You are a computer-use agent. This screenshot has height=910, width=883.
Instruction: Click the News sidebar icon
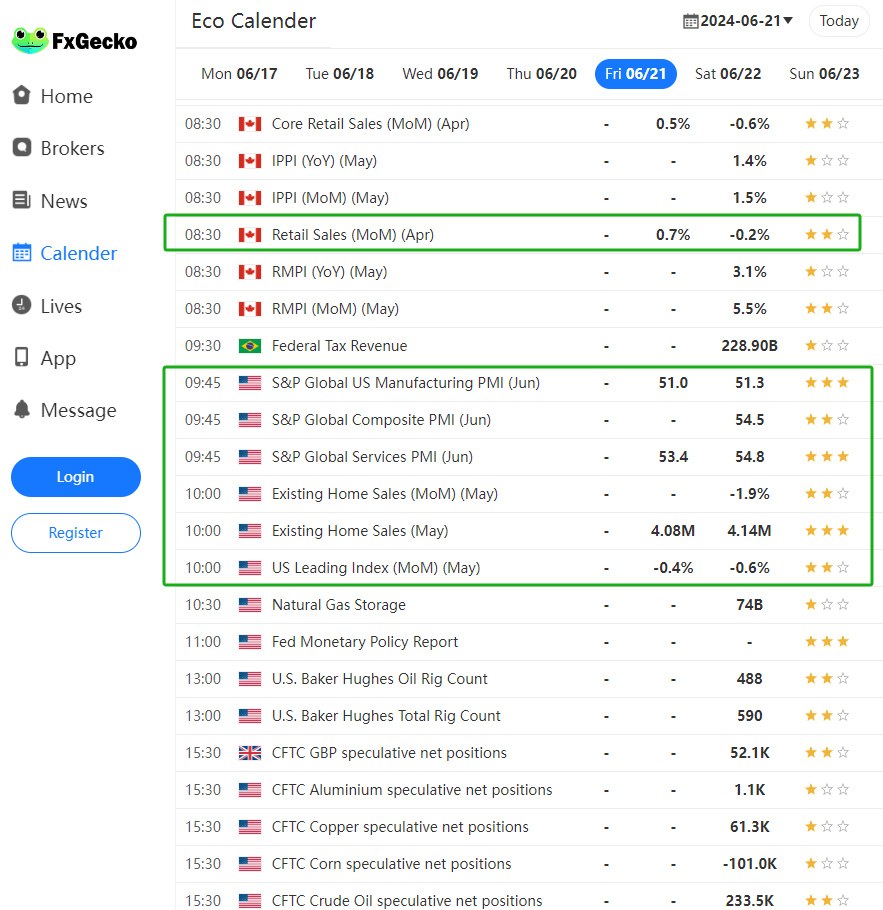[21, 200]
